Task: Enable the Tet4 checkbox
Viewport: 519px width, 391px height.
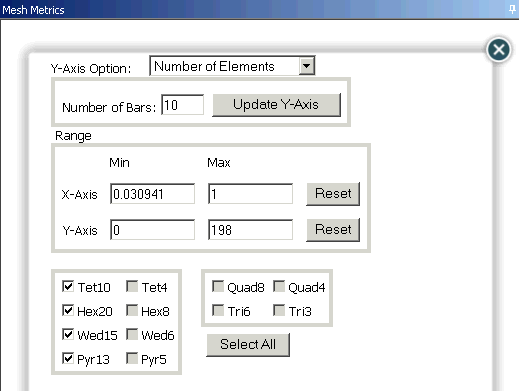Action: [x=132, y=286]
